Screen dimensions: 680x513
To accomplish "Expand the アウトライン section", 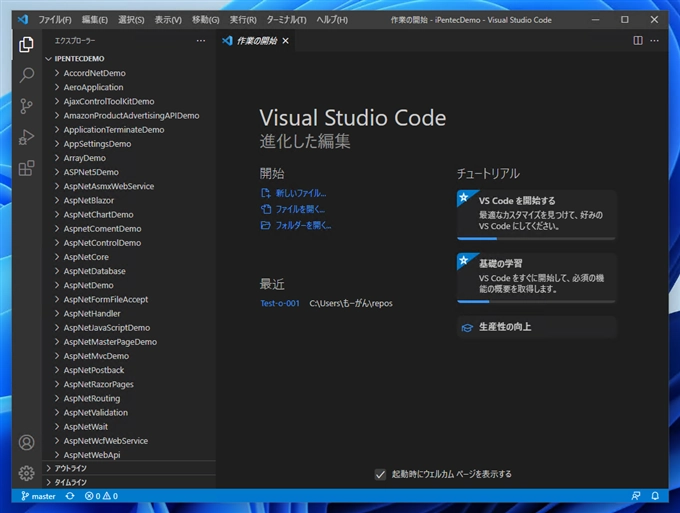I will click(x=130, y=468).
